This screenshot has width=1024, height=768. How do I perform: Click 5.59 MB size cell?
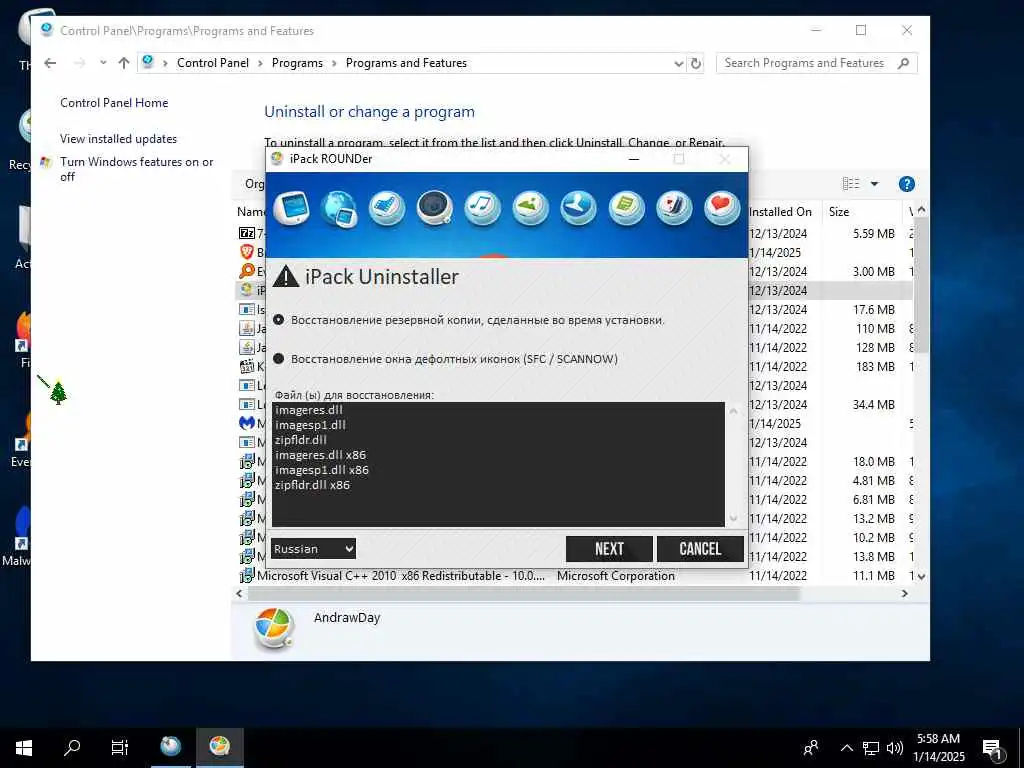pyautogui.click(x=874, y=234)
